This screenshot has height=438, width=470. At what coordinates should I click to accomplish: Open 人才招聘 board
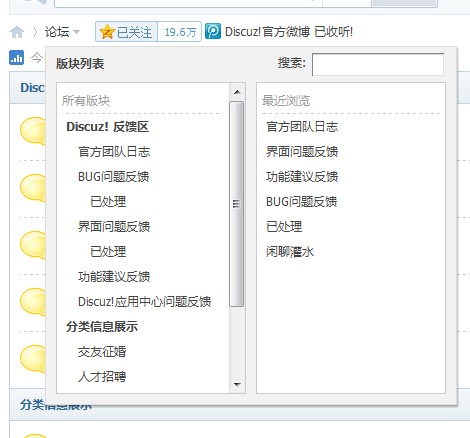click(102, 377)
